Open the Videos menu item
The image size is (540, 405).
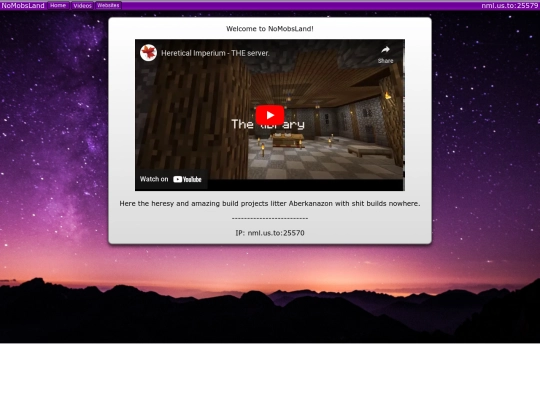[83, 6]
